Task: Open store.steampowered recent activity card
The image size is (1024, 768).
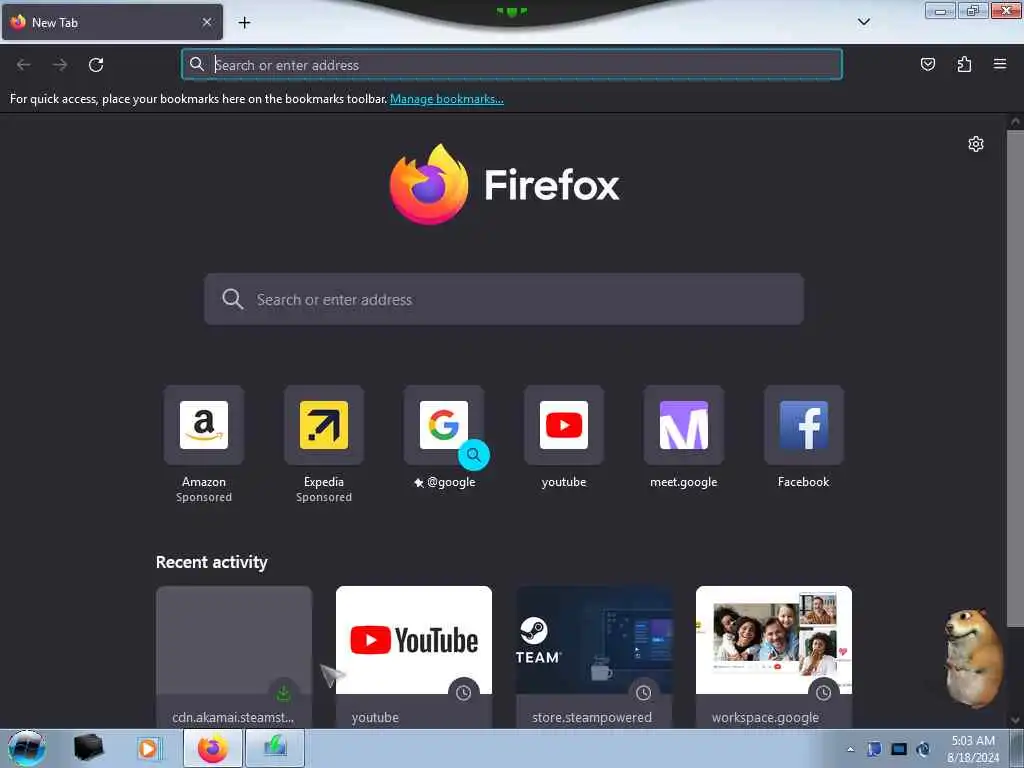Action: tap(594, 657)
